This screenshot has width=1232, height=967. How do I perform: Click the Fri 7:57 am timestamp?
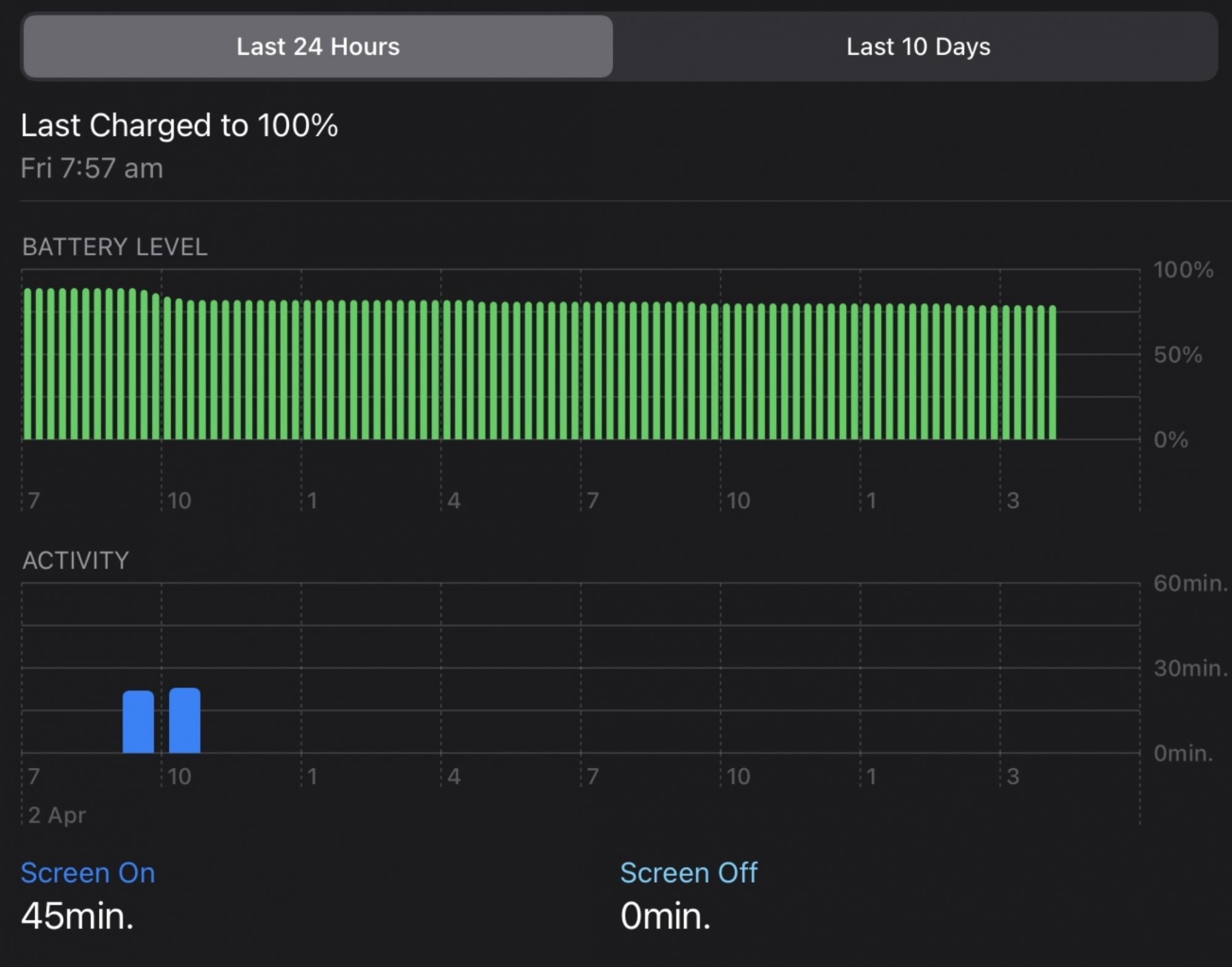click(x=92, y=168)
